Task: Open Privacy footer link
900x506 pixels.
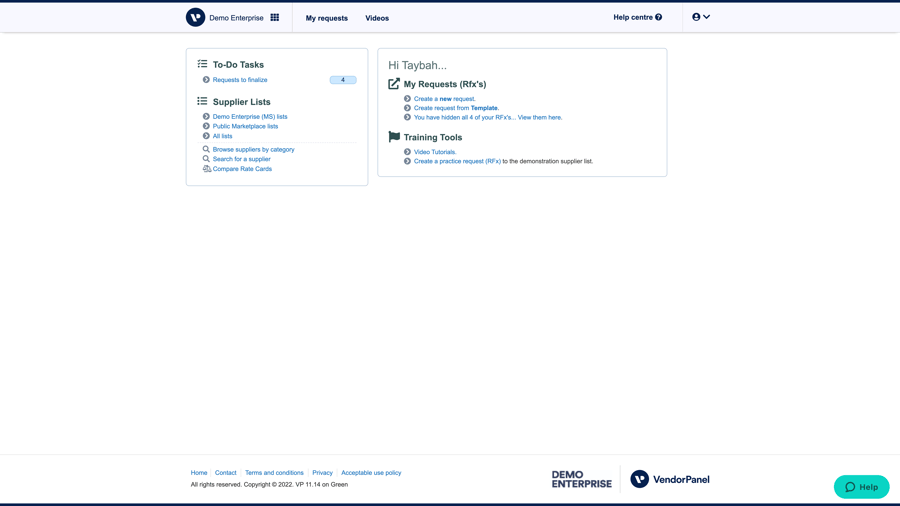Action: (323, 473)
